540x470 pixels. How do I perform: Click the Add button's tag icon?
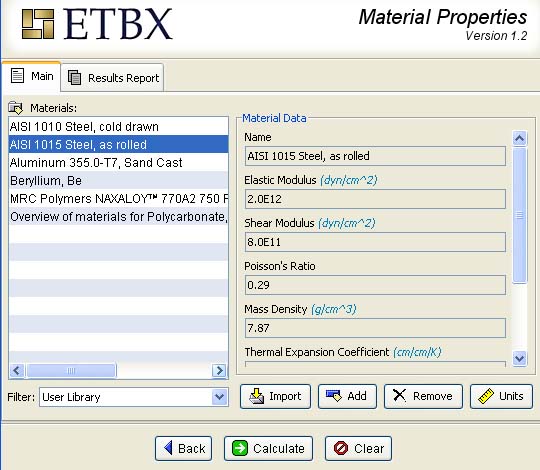point(333,396)
